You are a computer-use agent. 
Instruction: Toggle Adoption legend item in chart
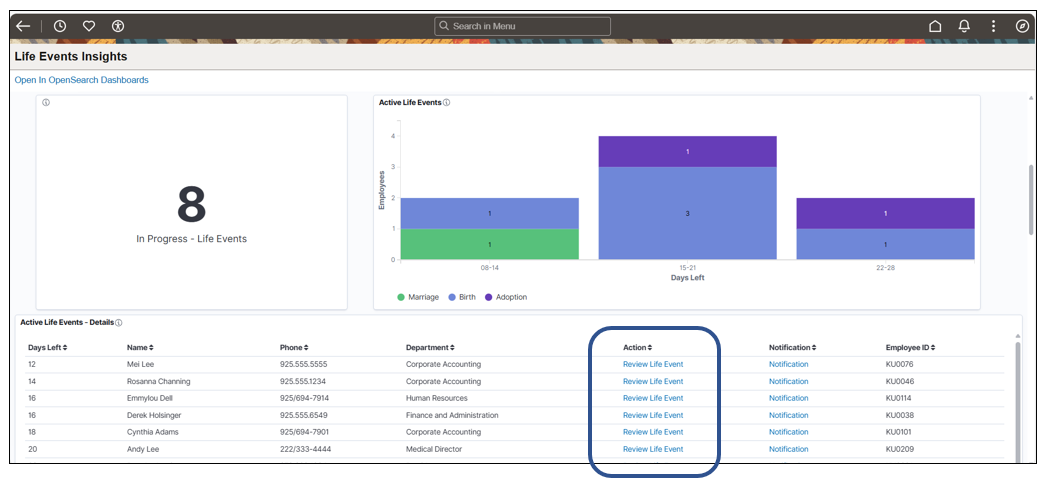point(506,297)
